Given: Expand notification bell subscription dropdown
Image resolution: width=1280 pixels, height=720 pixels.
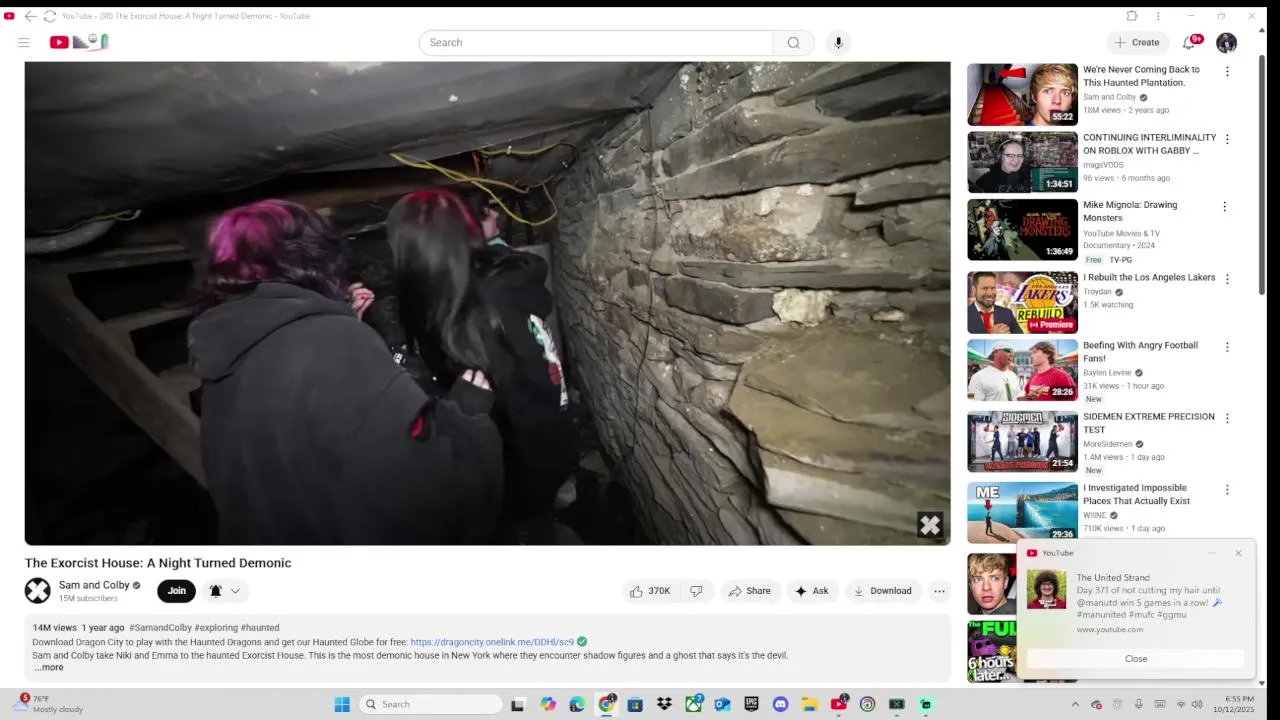Looking at the screenshot, I should point(235,591).
